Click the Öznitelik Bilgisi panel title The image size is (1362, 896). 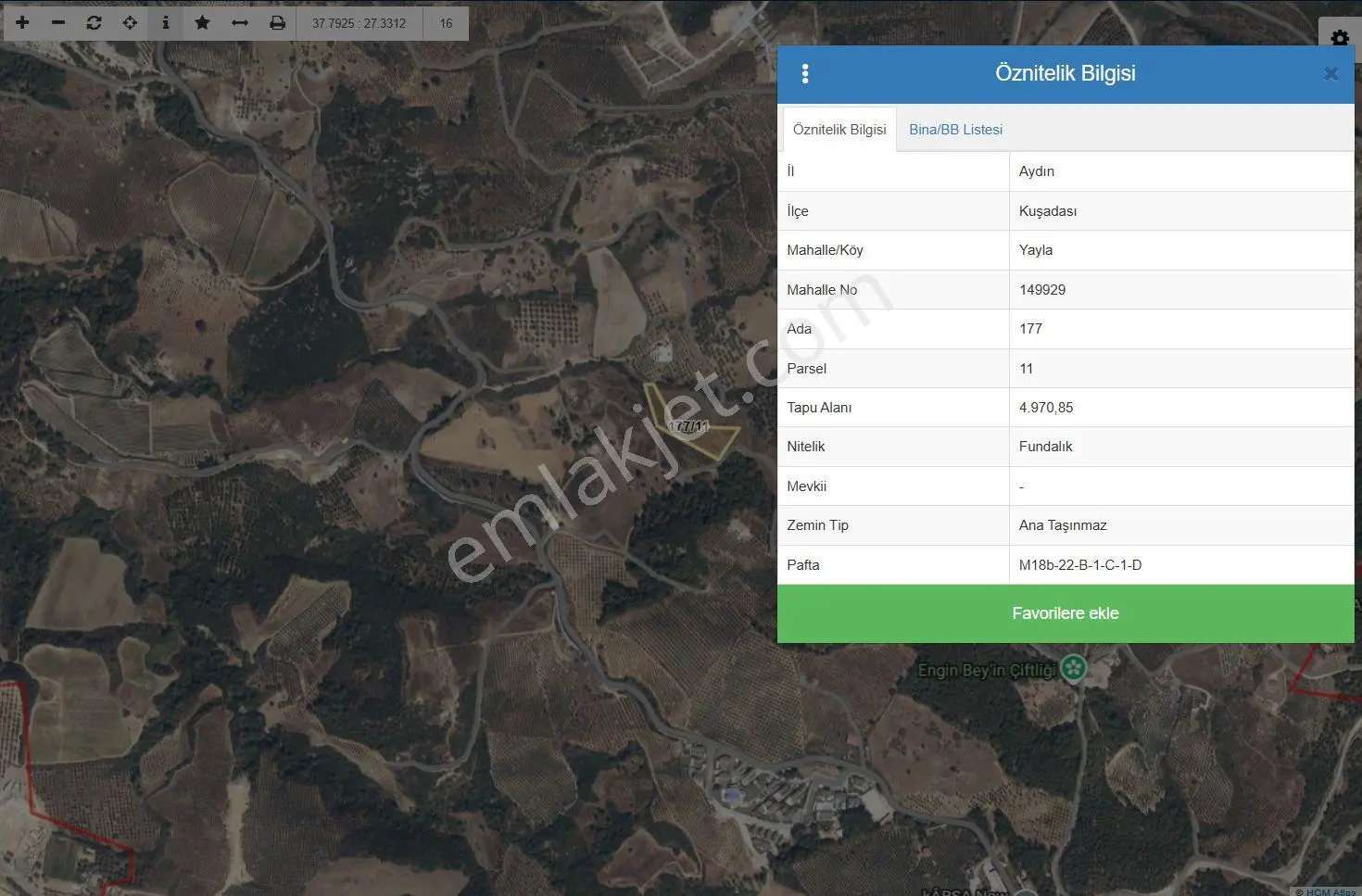coord(1066,73)
